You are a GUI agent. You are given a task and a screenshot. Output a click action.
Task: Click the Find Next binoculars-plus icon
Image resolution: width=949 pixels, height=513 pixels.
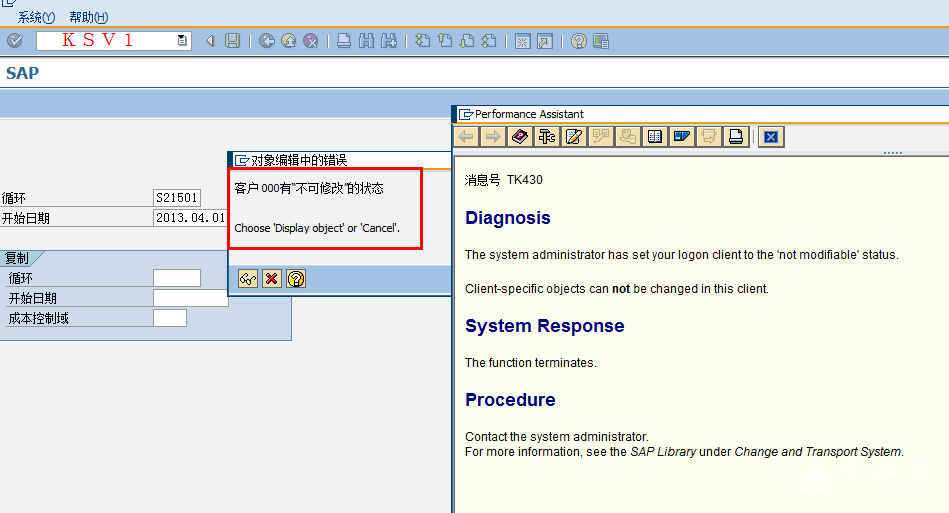pyautogui.click(x=389, y=41)
